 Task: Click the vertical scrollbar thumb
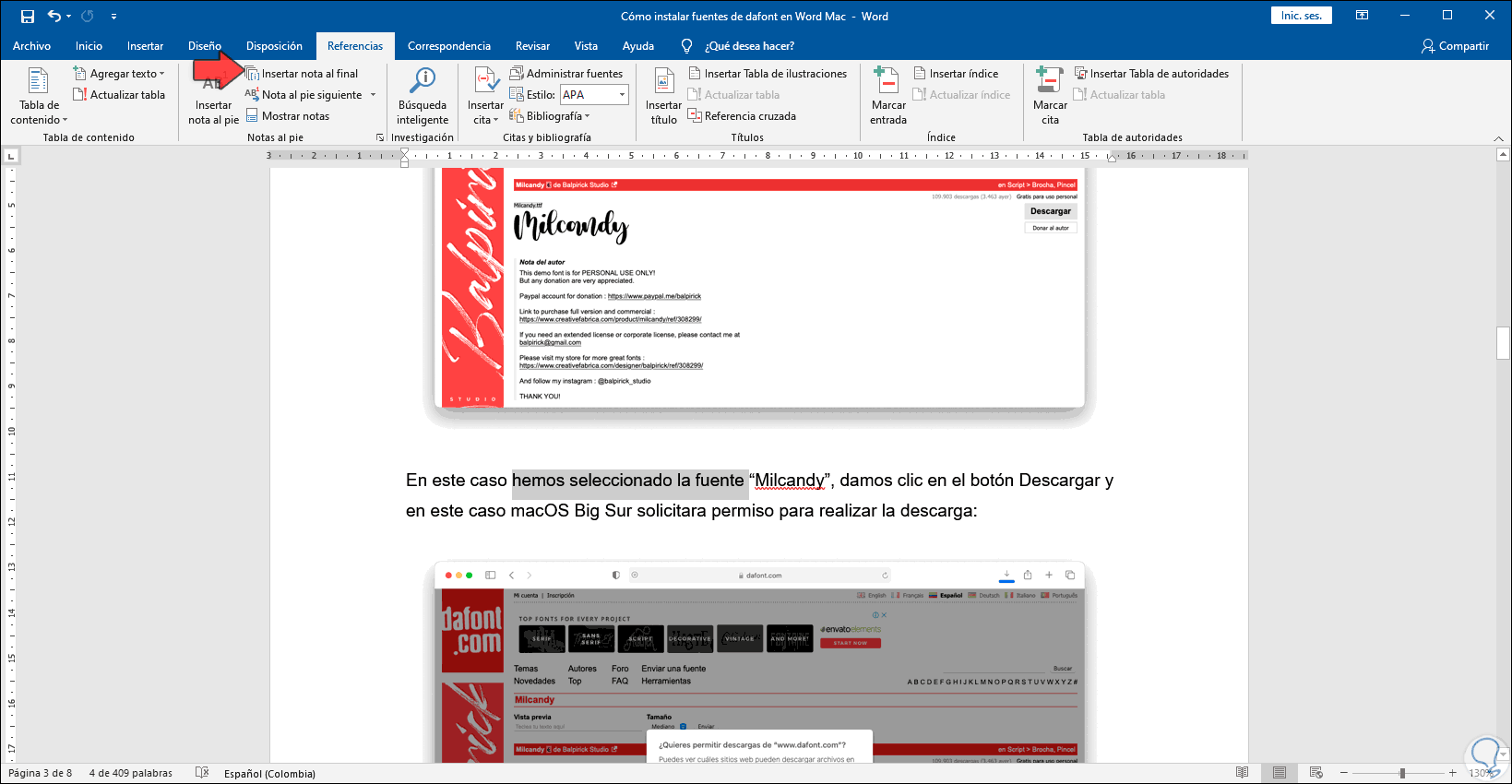click(x=1503, y=343)
